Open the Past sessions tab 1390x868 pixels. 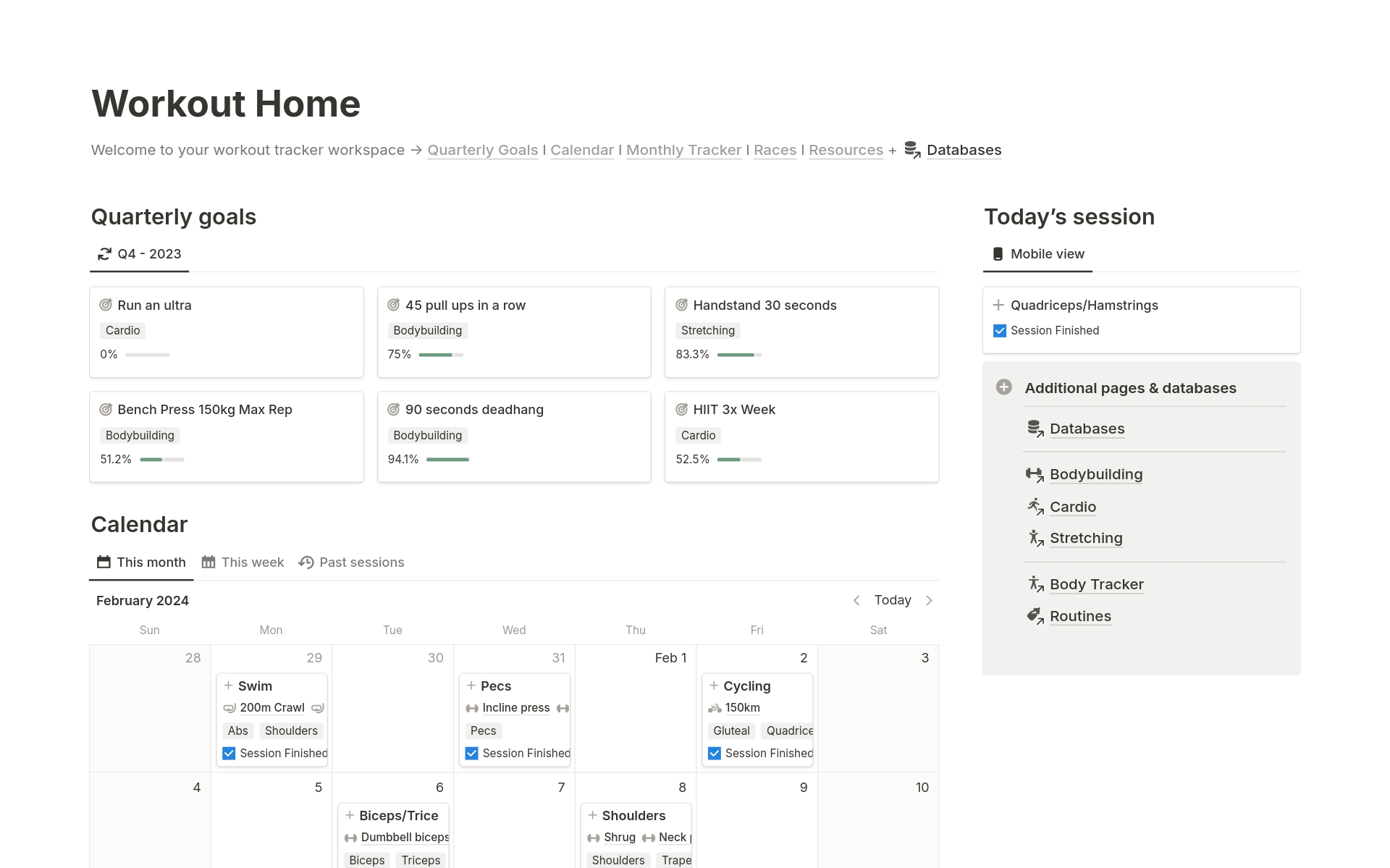[x=352, y=562]
